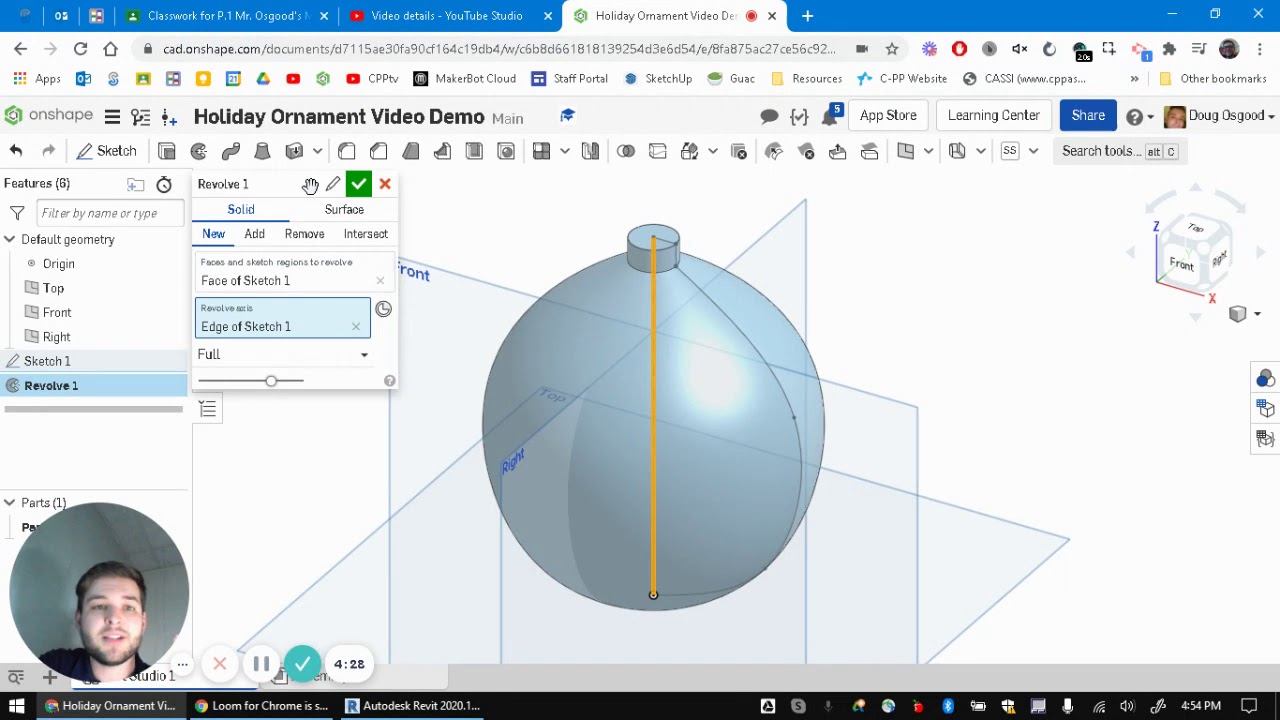1280x720 pixels.
Task: Click the Thicken tool icon
Action: 294,151
